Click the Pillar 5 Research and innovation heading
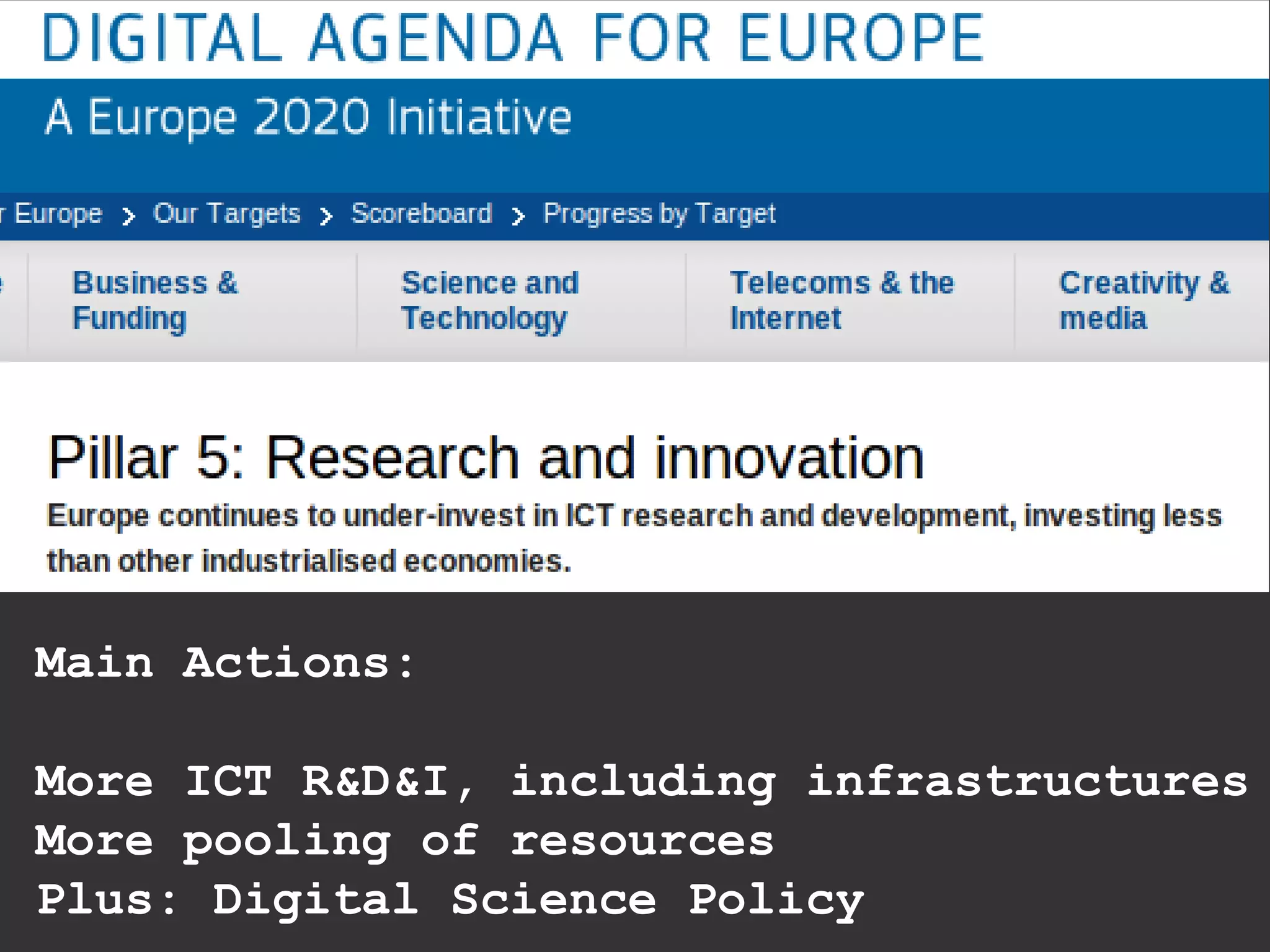Screen dimensions: 1270x952 click(486, 458)
